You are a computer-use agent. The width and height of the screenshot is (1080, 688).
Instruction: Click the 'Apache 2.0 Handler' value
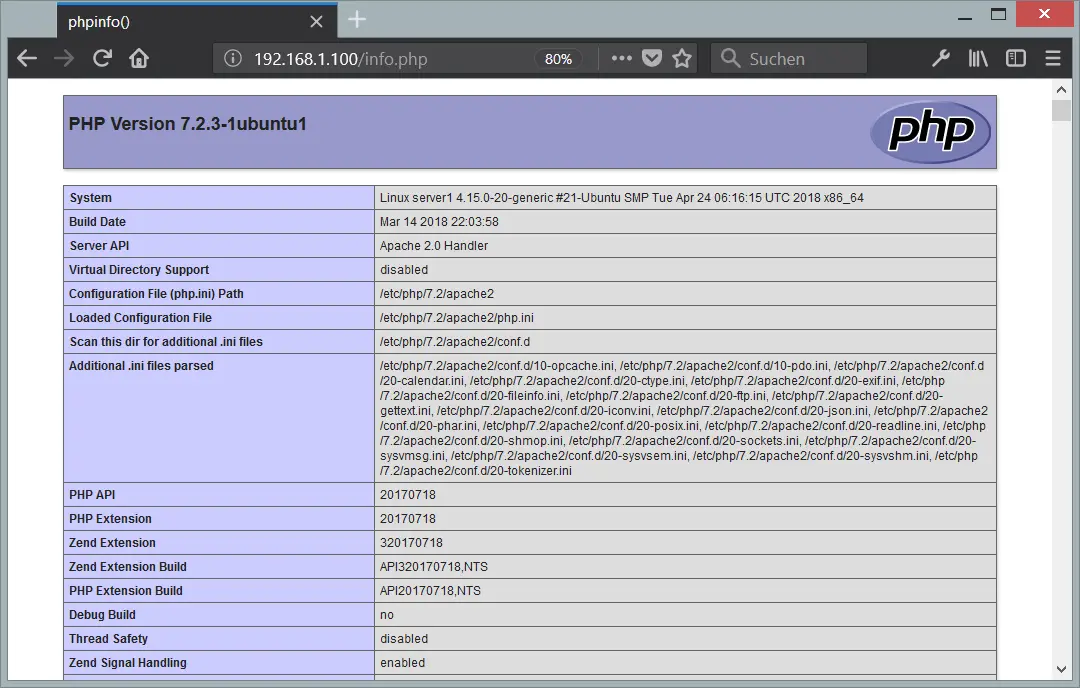tap(434, 246)
